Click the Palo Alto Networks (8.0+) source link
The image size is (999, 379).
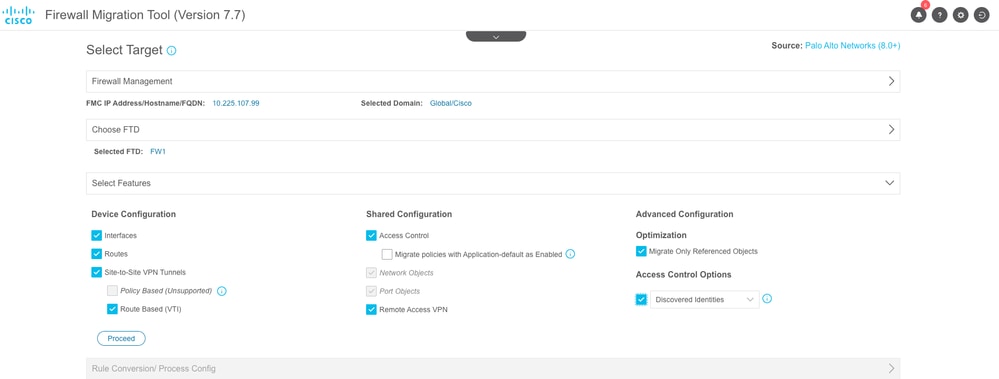(x=852, y=46)
